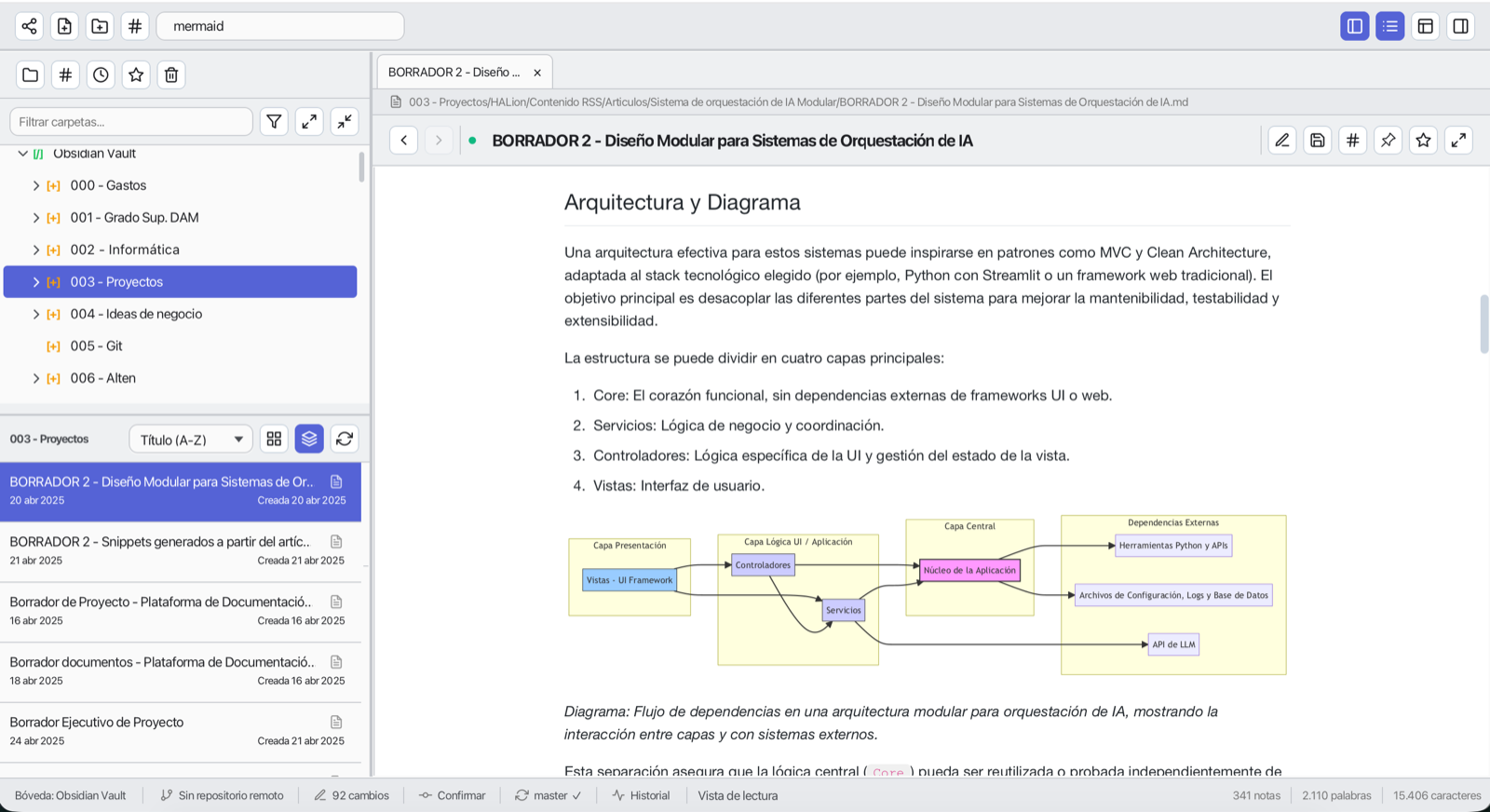This screenshot has height=812, width=1490.
Task: Toggle the notes list panel button
Action: click(x=1390, y=26)
